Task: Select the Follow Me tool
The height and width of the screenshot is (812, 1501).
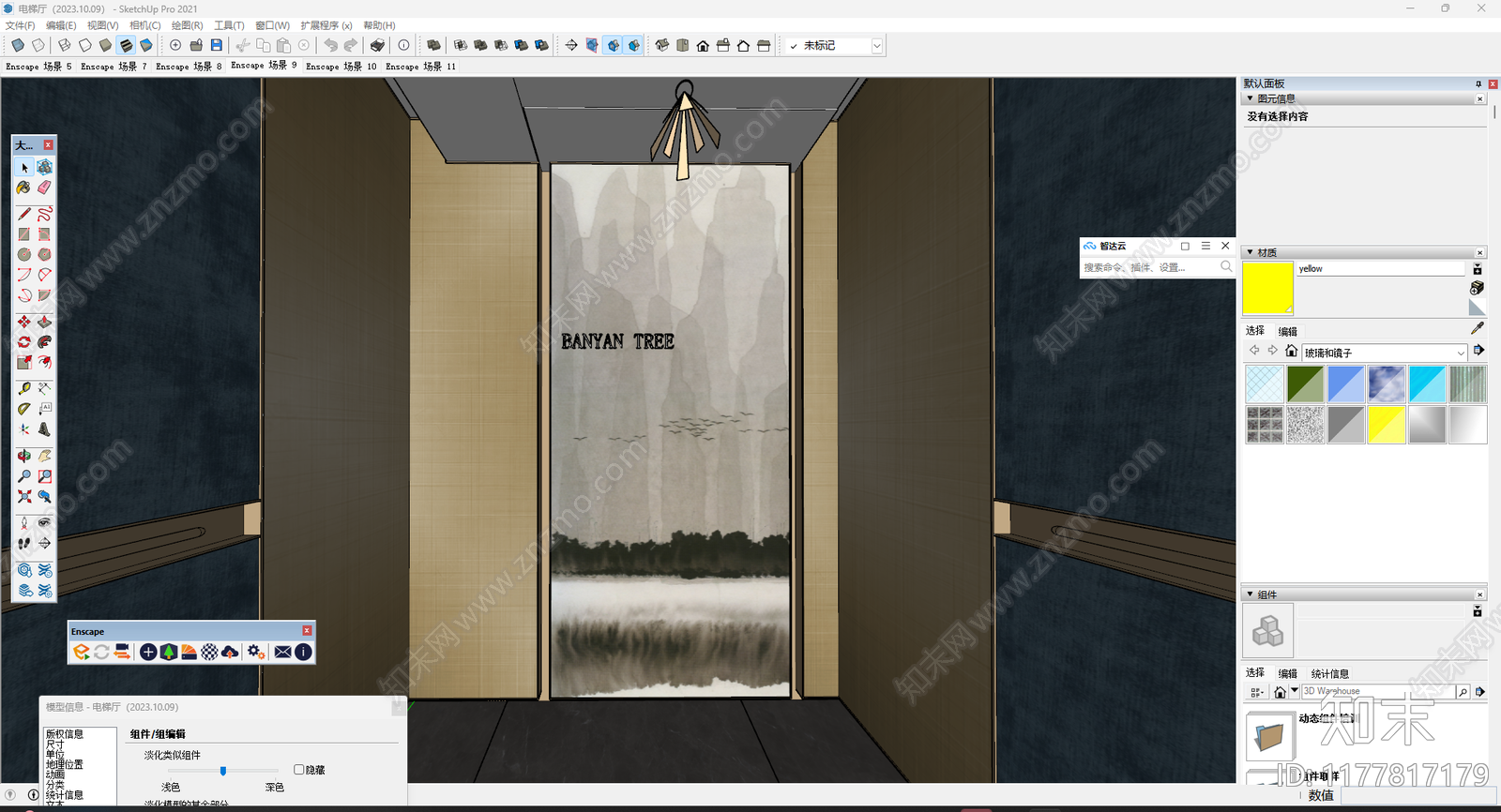Action: point(44,342)
